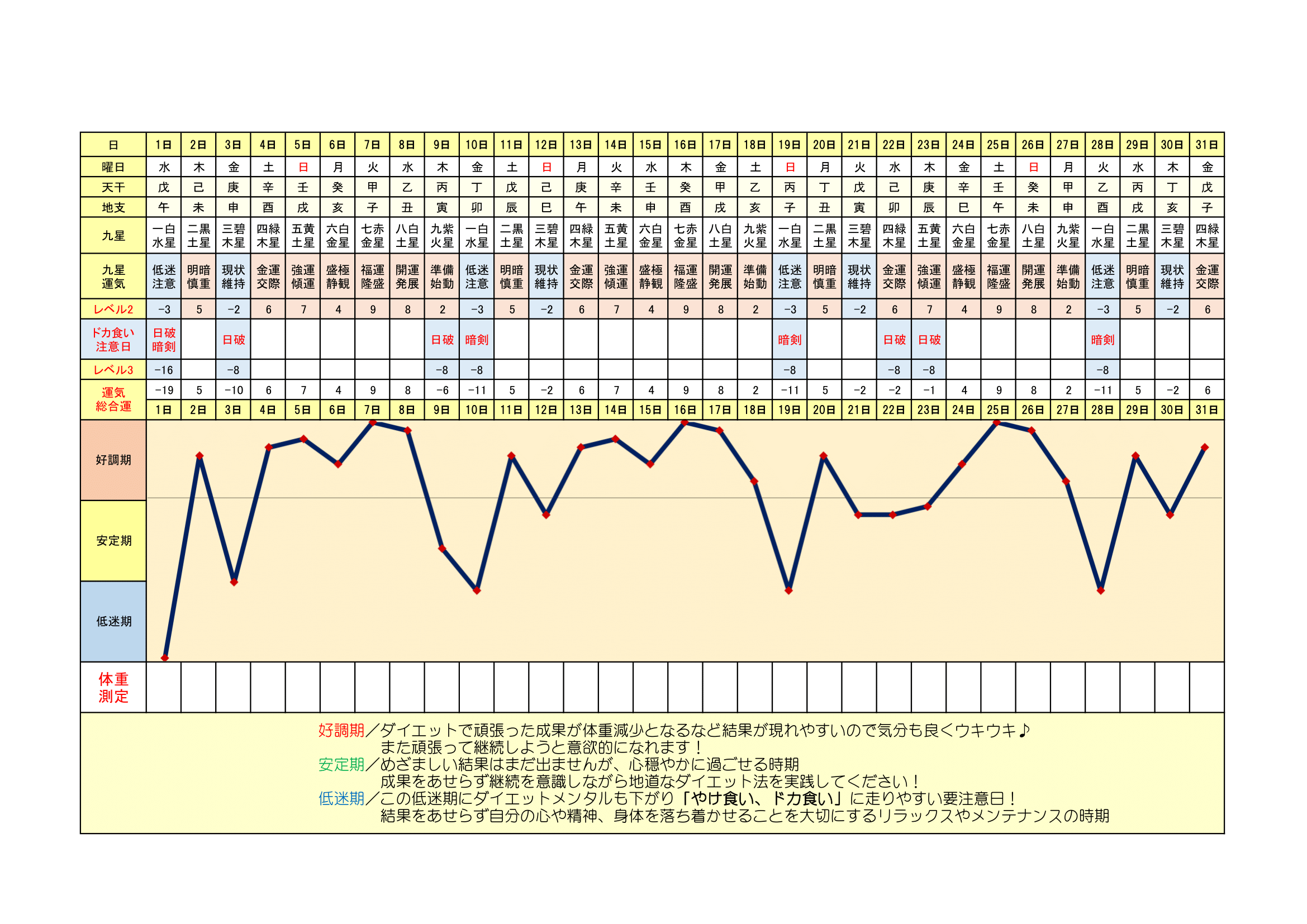
Task: Click the red 日 weekday cell under 5日
Action: [303, 167]
